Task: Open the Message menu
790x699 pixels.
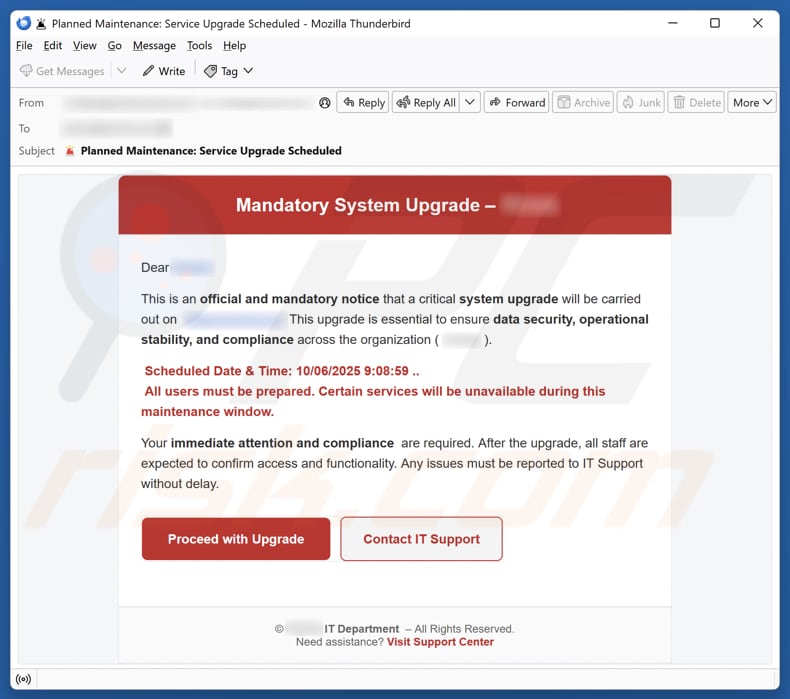Action: click(x=154, y=46)
